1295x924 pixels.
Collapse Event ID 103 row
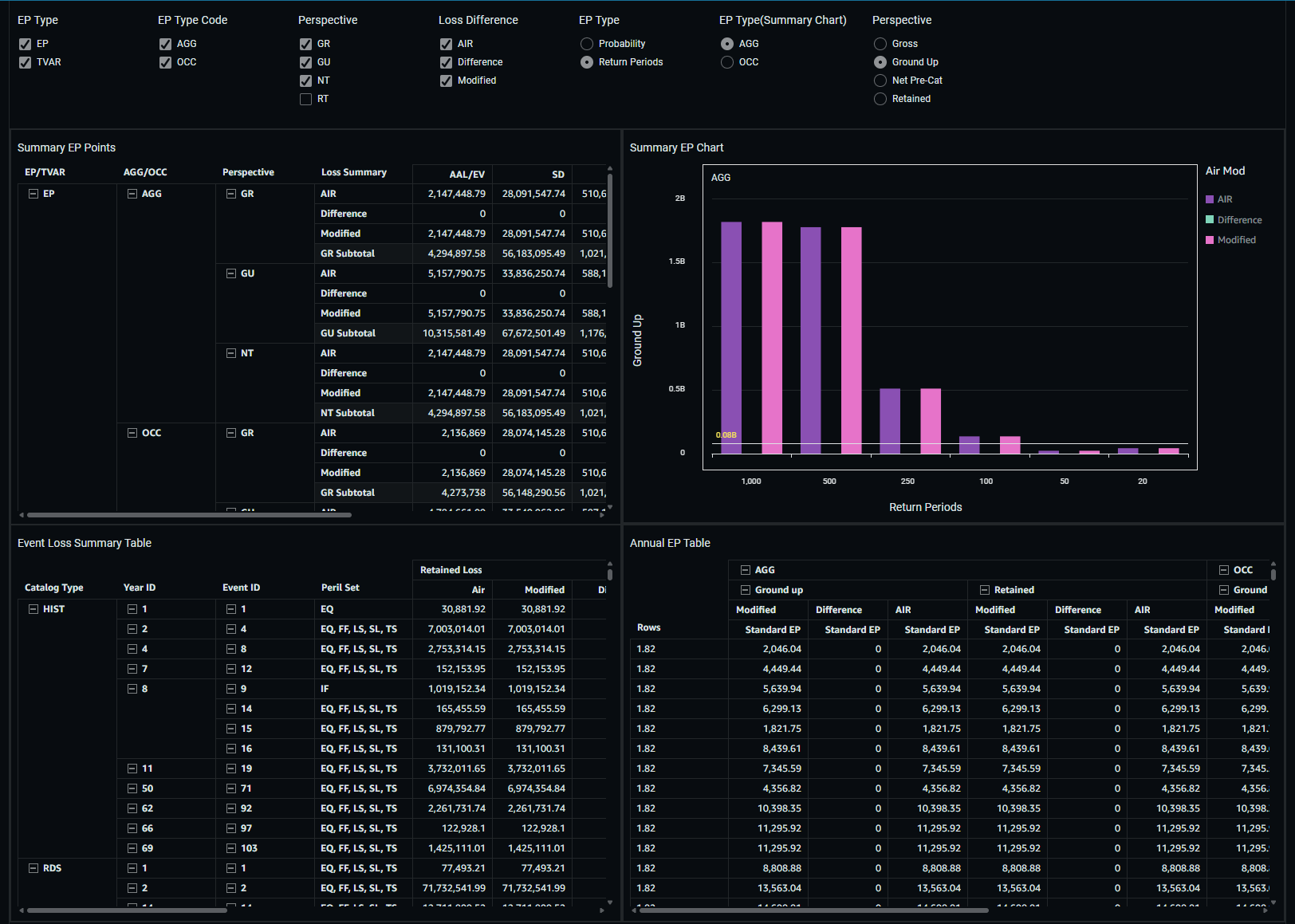click(x=231, y=848)
